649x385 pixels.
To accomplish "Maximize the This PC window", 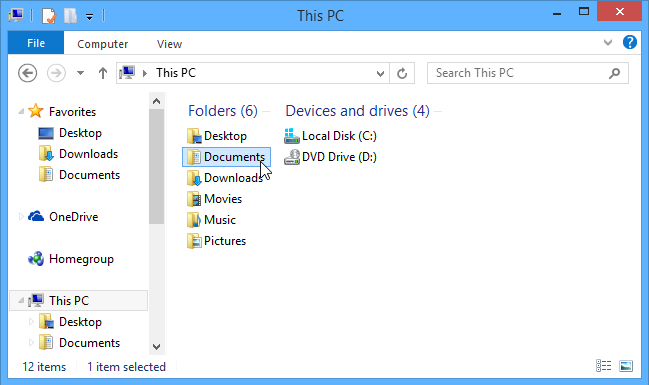I will (584, 12).
